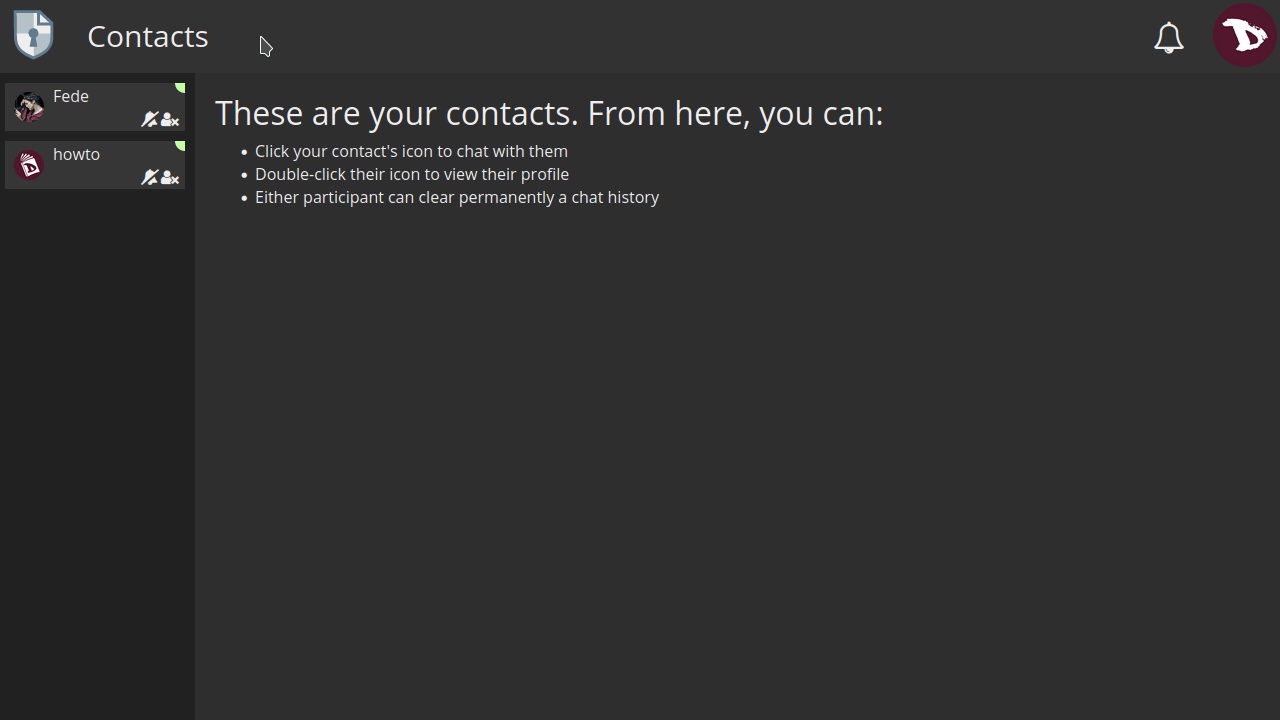Click the Contacts page title
This screenshot has height=720, width=1280.
(147, 36)
